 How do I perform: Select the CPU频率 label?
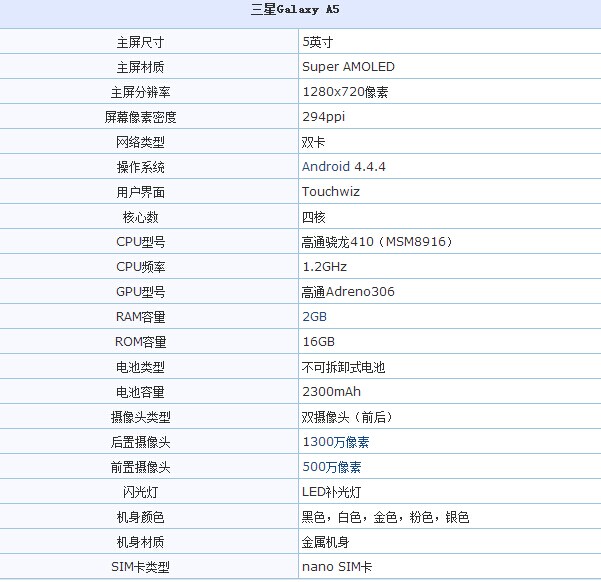coord(140,267)
